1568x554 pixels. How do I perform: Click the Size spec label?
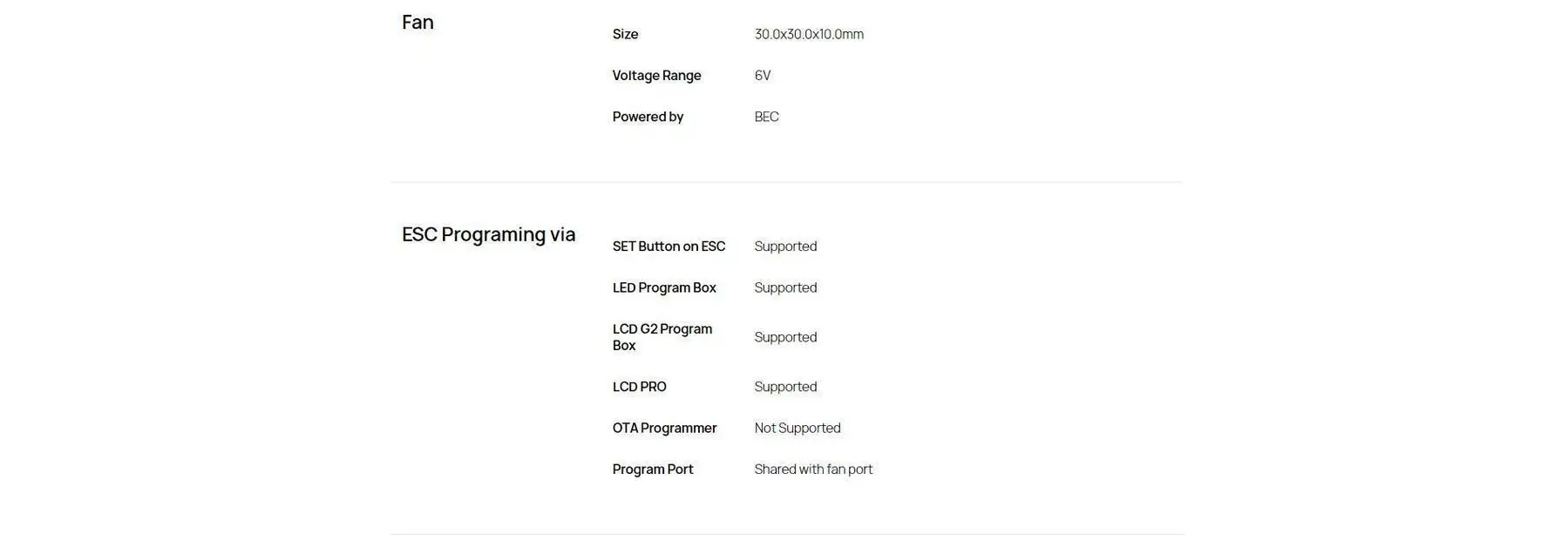[x=625, y=35]
